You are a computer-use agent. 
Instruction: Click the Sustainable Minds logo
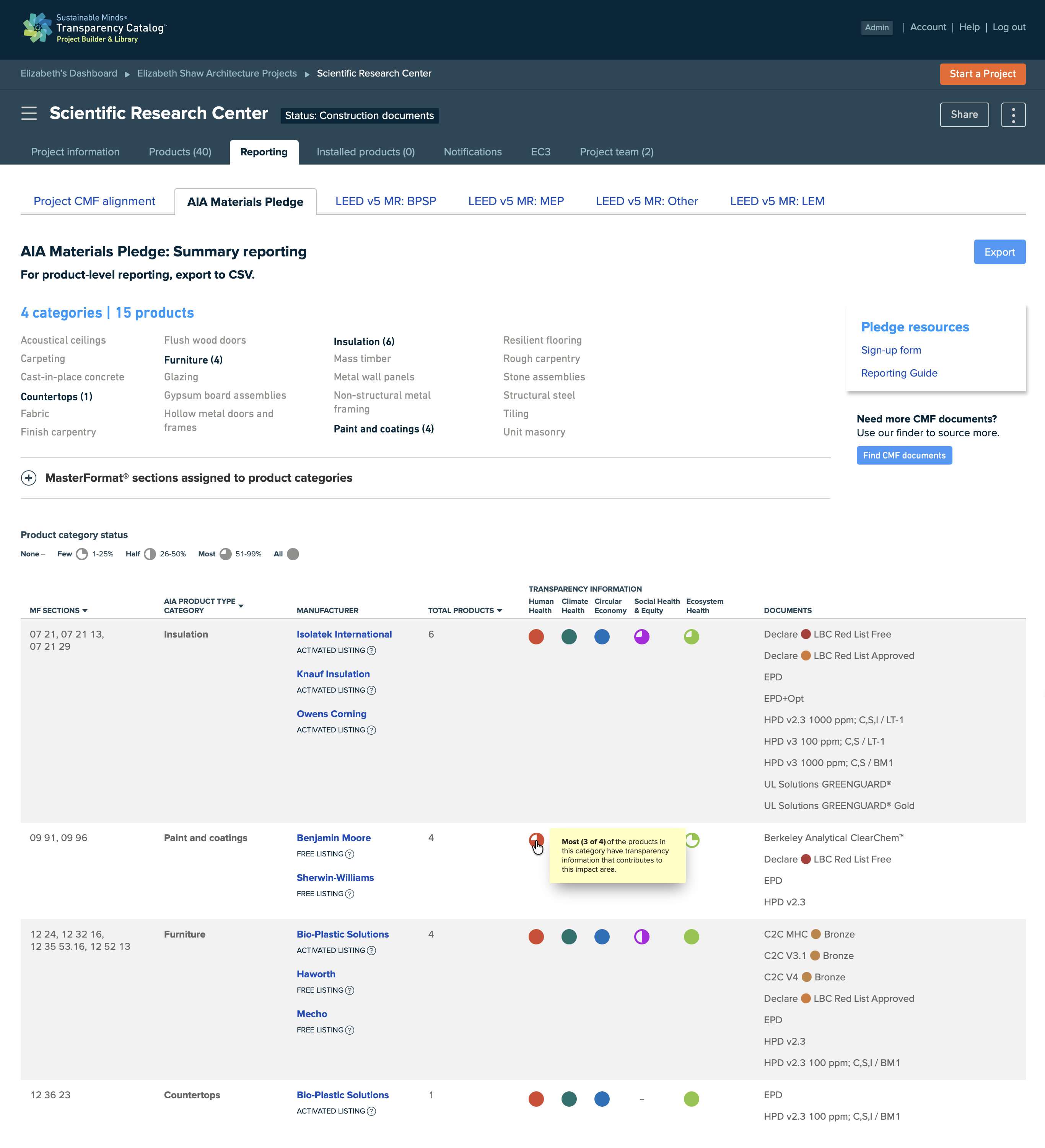click(94, 28)
